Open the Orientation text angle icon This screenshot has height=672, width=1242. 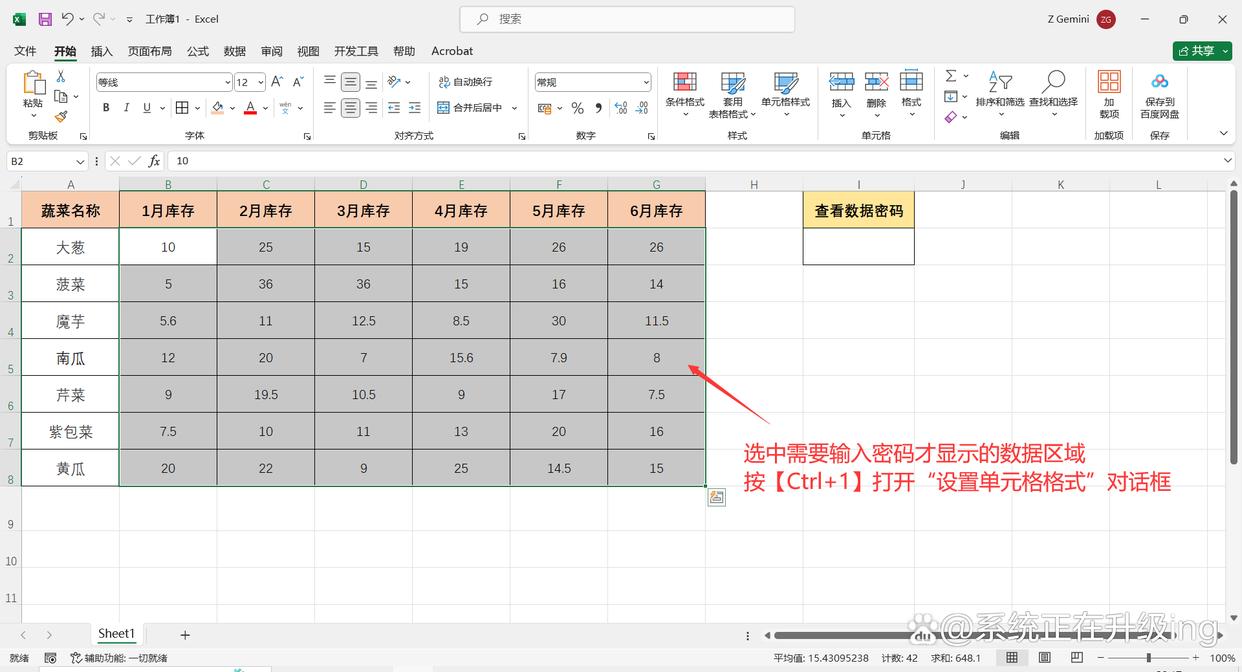394,82
